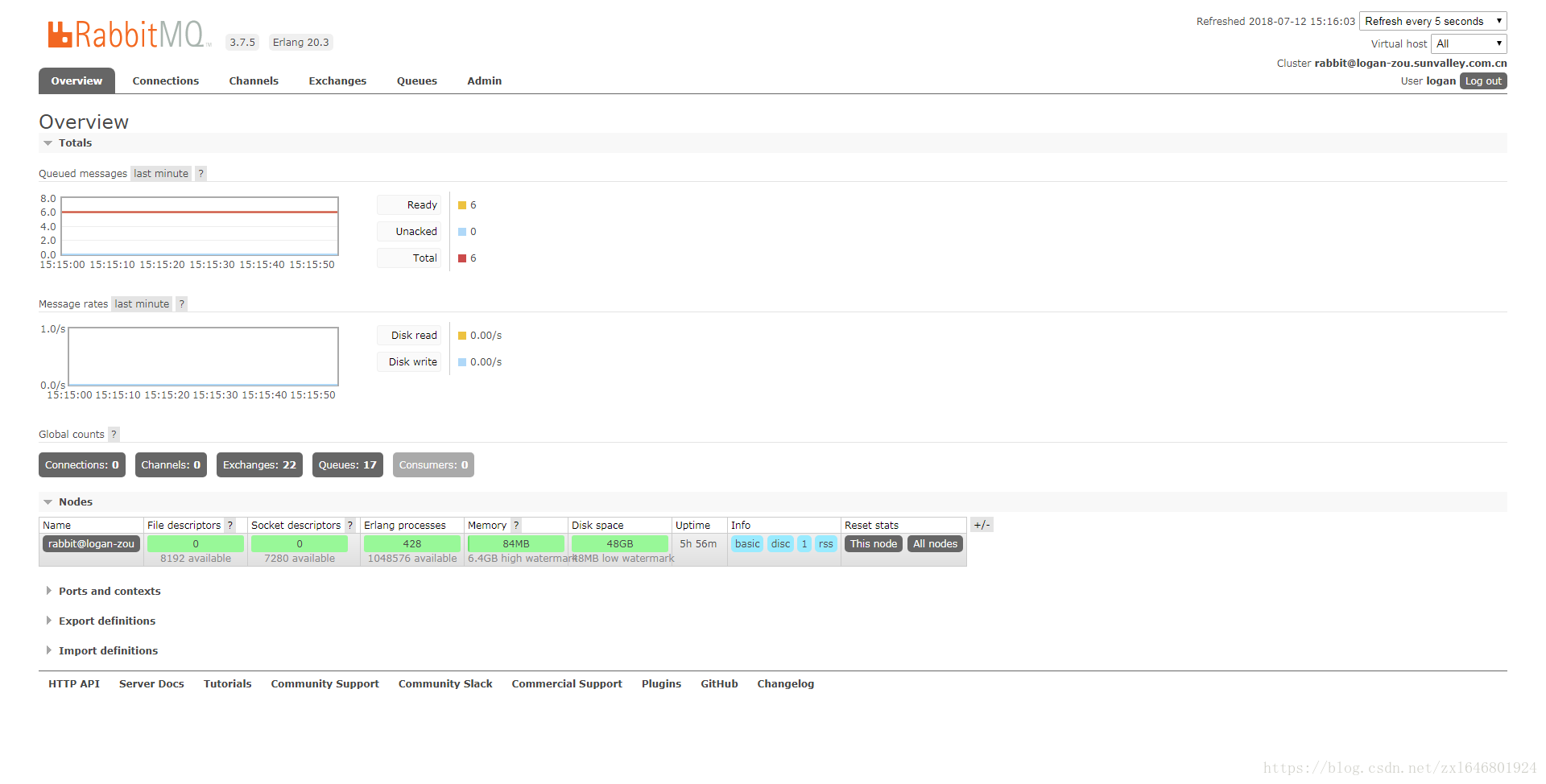Click the rss info tag

pos(826,543)
